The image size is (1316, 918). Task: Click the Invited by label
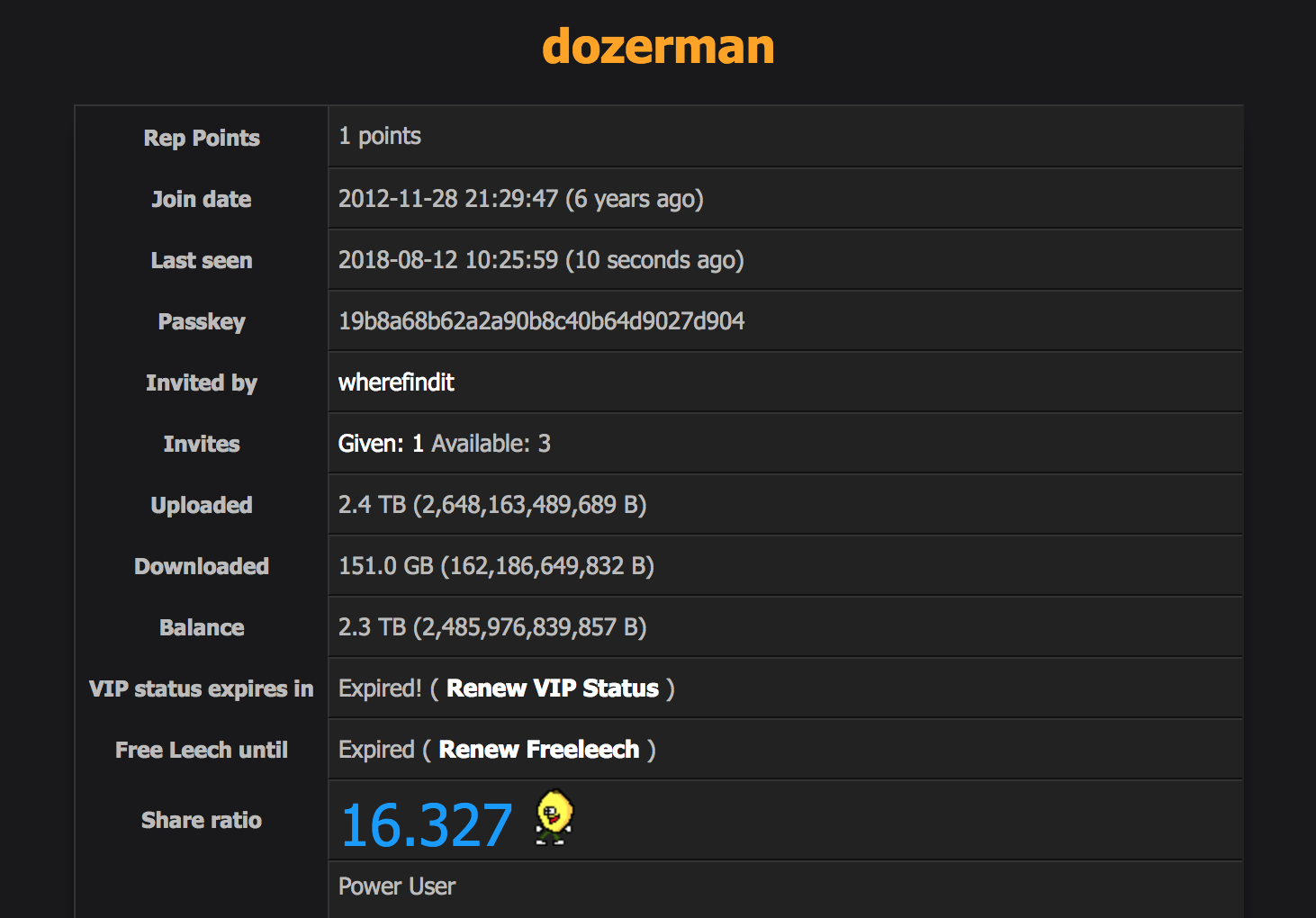202,382
